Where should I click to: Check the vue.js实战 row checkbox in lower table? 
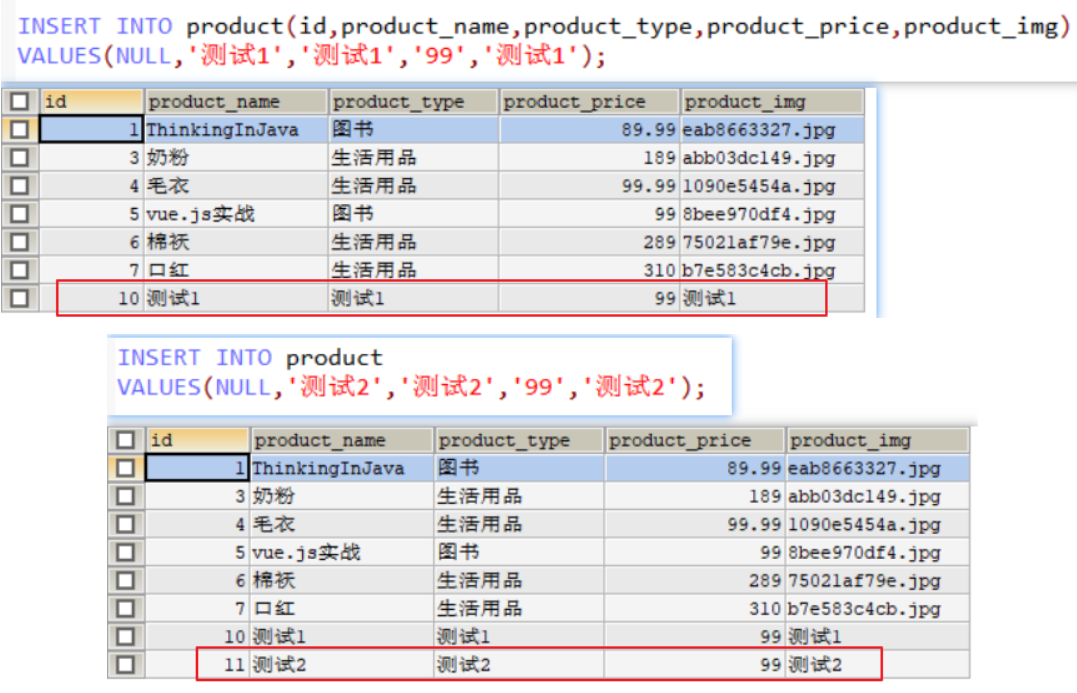pyautogui.click(x=125, y=552)
